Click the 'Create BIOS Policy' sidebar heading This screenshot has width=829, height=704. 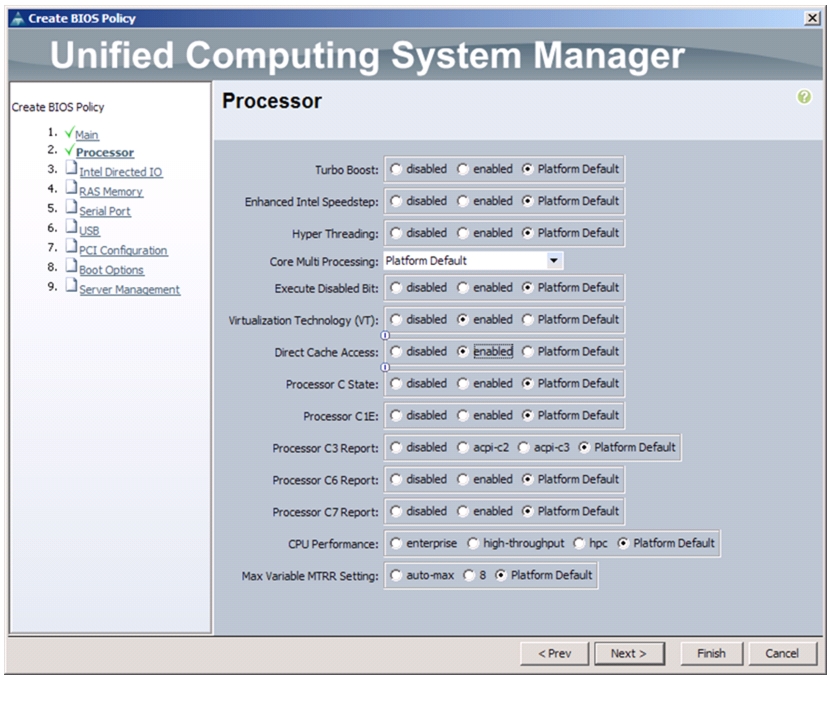58,107
